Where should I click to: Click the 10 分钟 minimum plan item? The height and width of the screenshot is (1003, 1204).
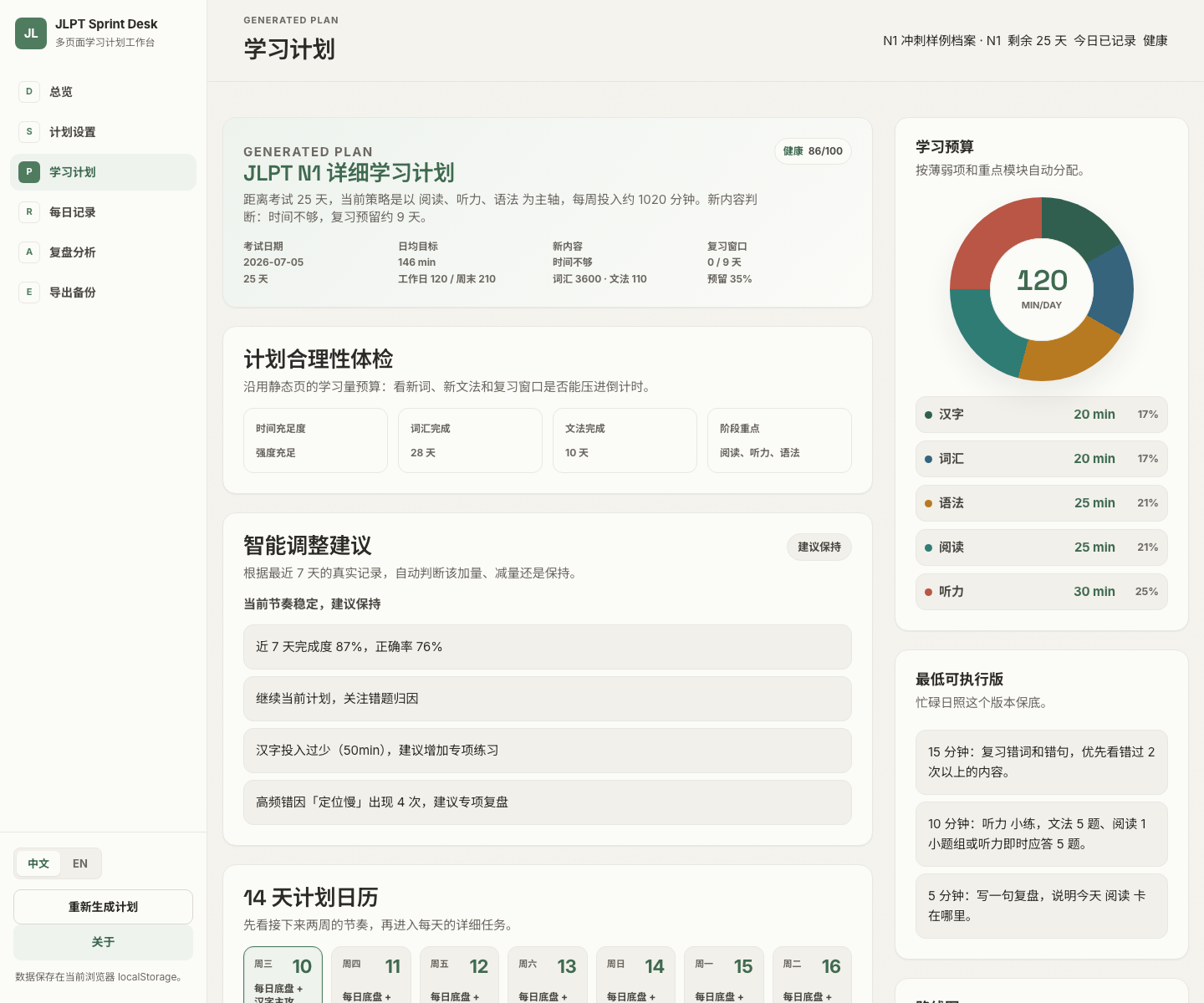point(1042,834)
